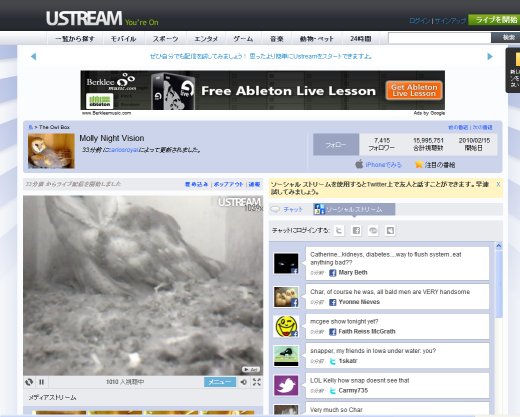
Task: Click the 埋め込み embed link
Action: [196, 184]
